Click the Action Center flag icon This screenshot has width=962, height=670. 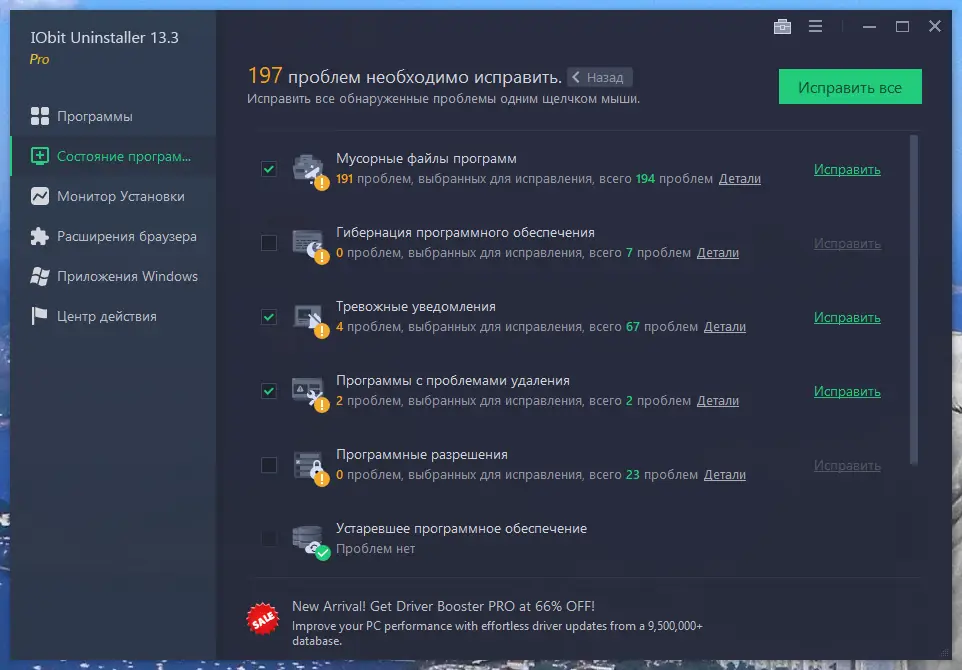pyautogui.click(x=39, y=316)
